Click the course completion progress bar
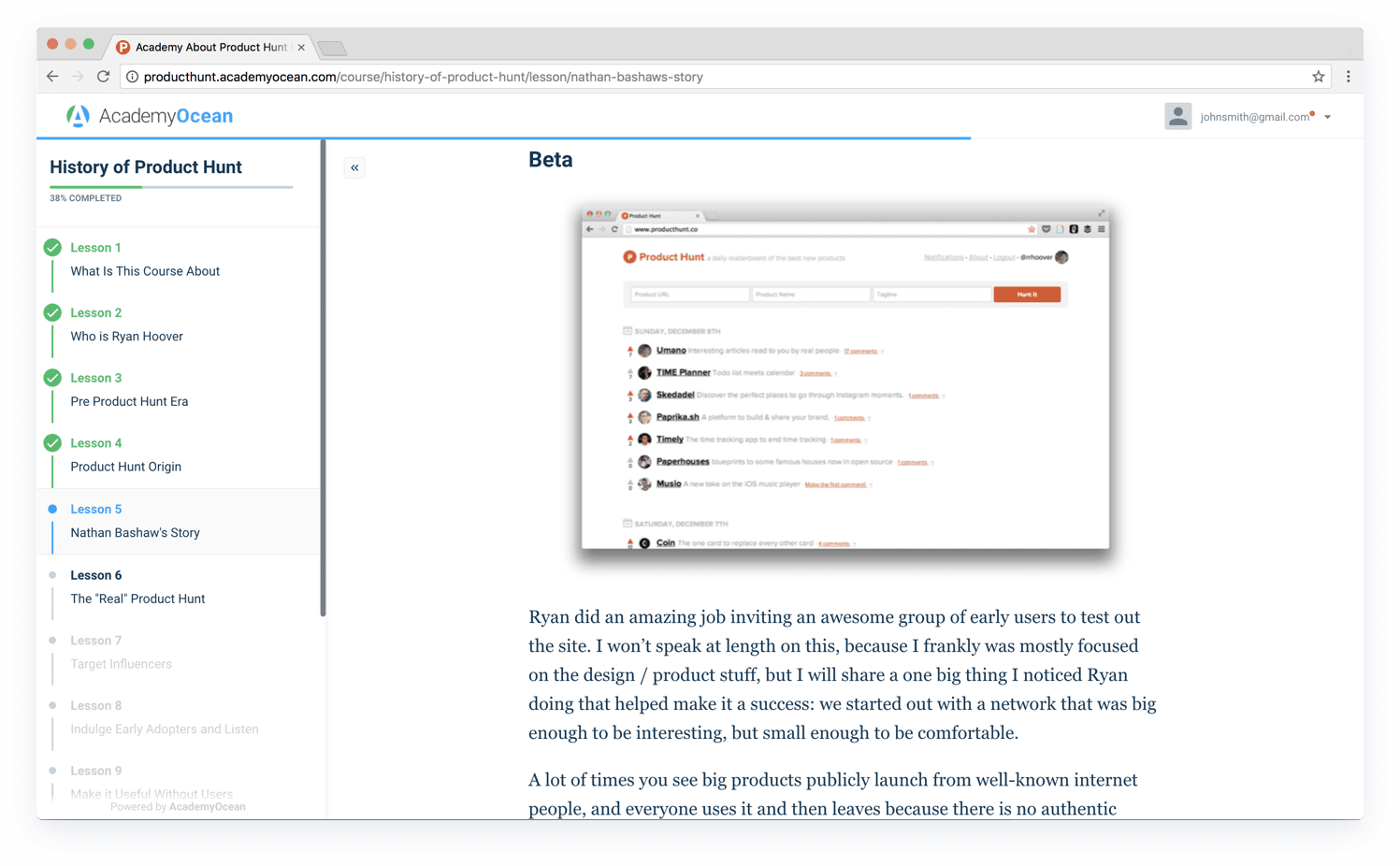Screen dimensions: 1400x866 [171, 187]
